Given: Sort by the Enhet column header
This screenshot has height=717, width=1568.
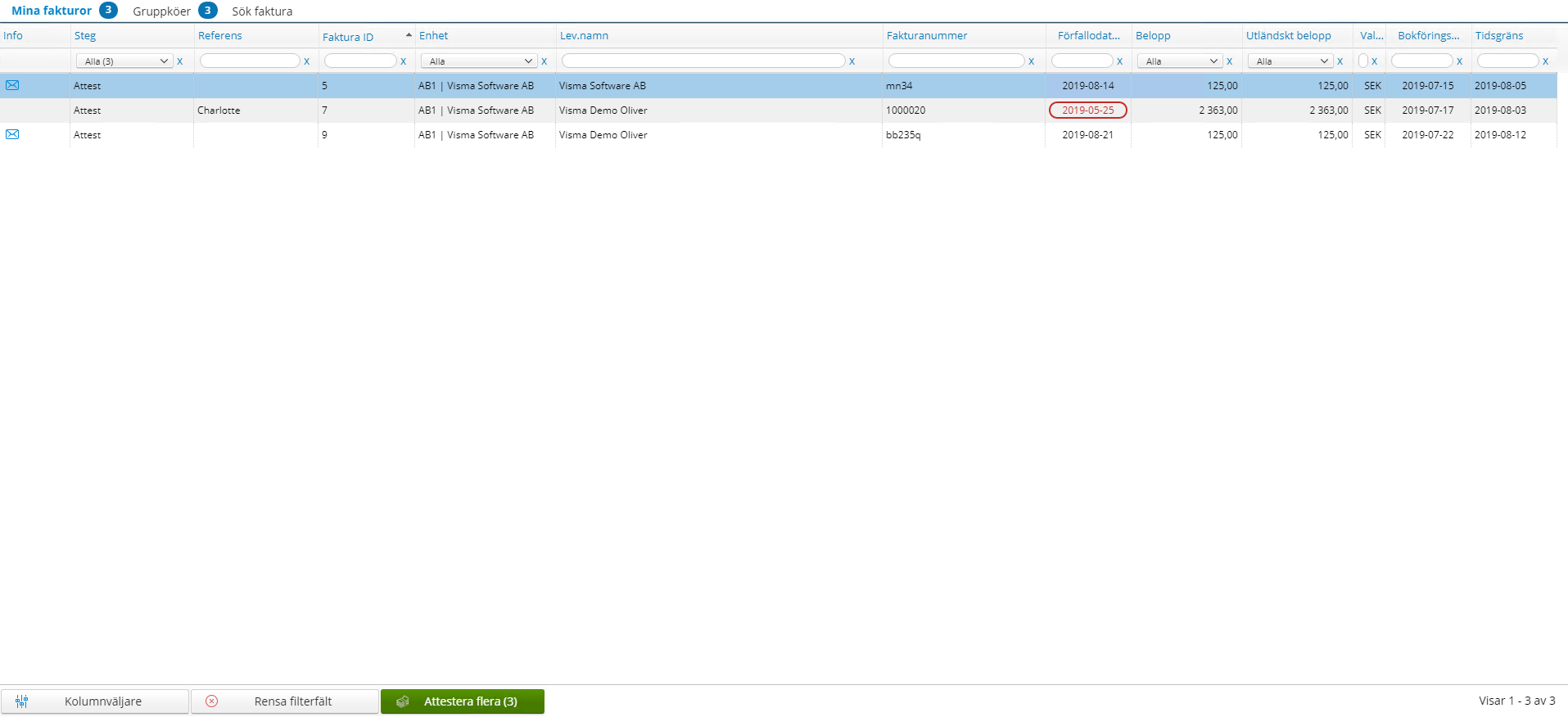Looking at the screenshot, I should pyautogui.click(x=434, y=35).
